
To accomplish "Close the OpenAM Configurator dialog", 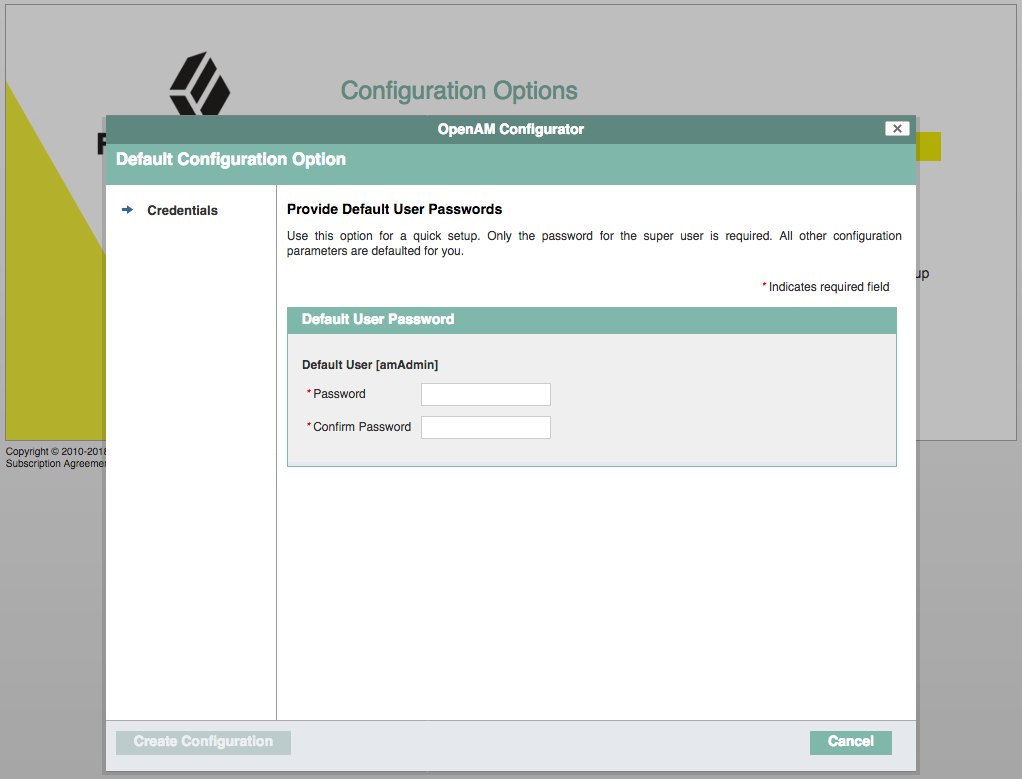I will 897,128.
